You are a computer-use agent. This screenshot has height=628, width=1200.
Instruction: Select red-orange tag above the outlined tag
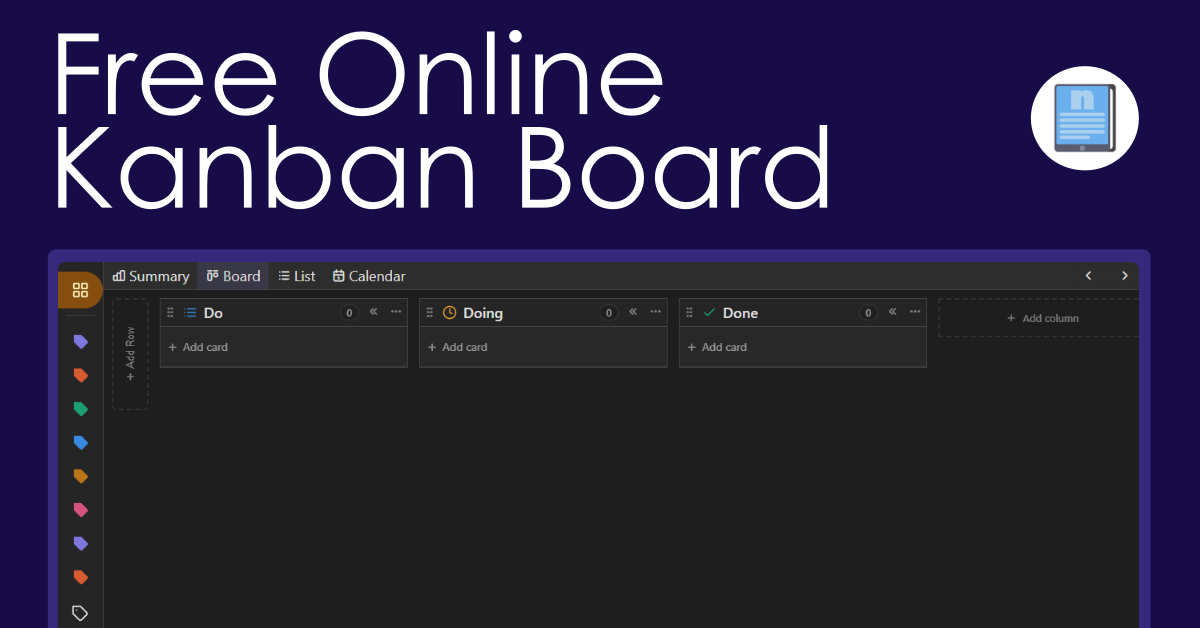81,577
